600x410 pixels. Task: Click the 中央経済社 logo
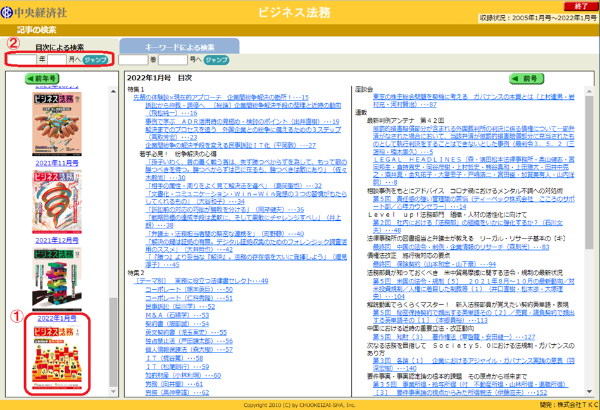34,12
